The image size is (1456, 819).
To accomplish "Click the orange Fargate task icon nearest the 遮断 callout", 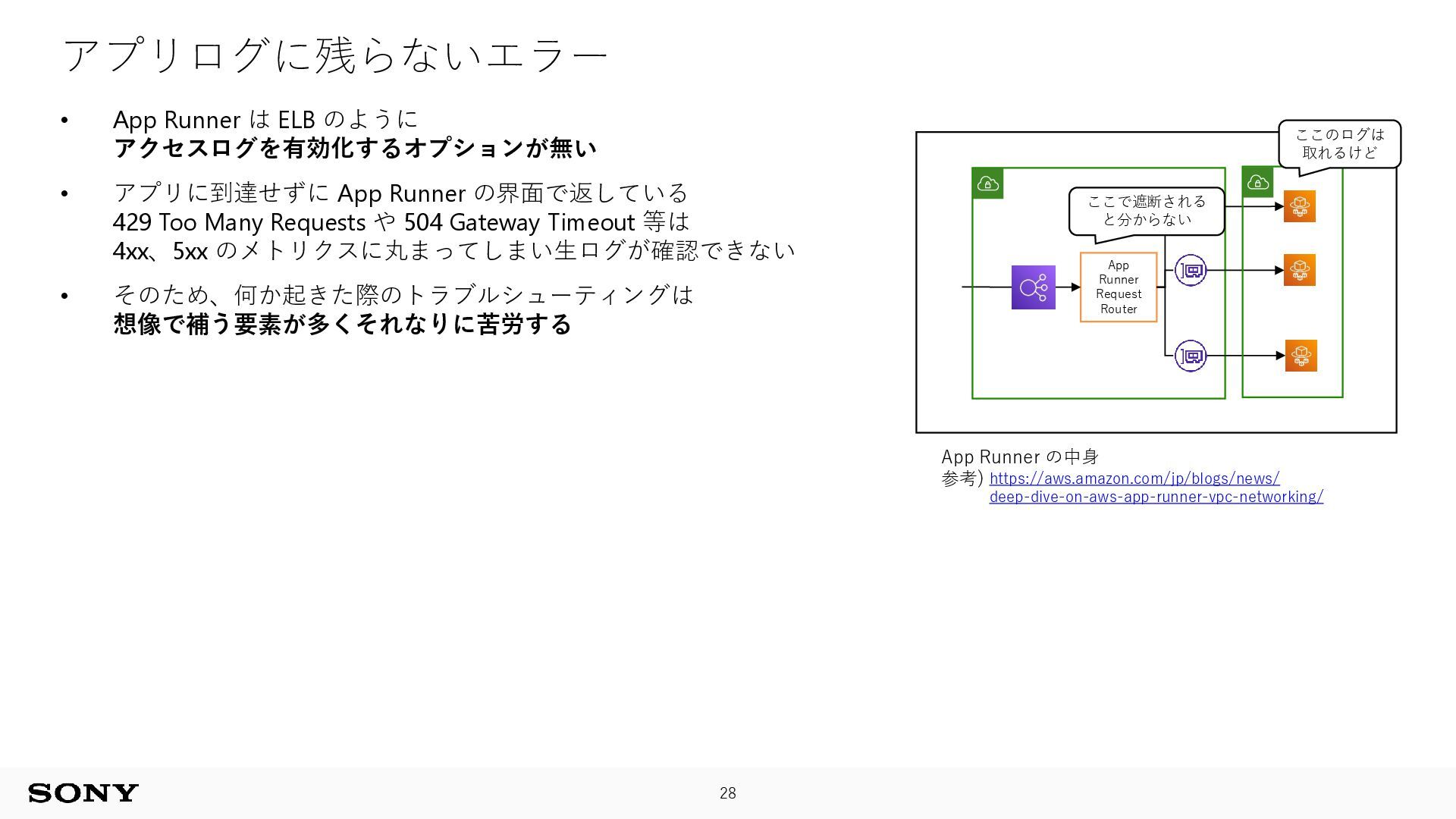I will (x=1300, y=206).
